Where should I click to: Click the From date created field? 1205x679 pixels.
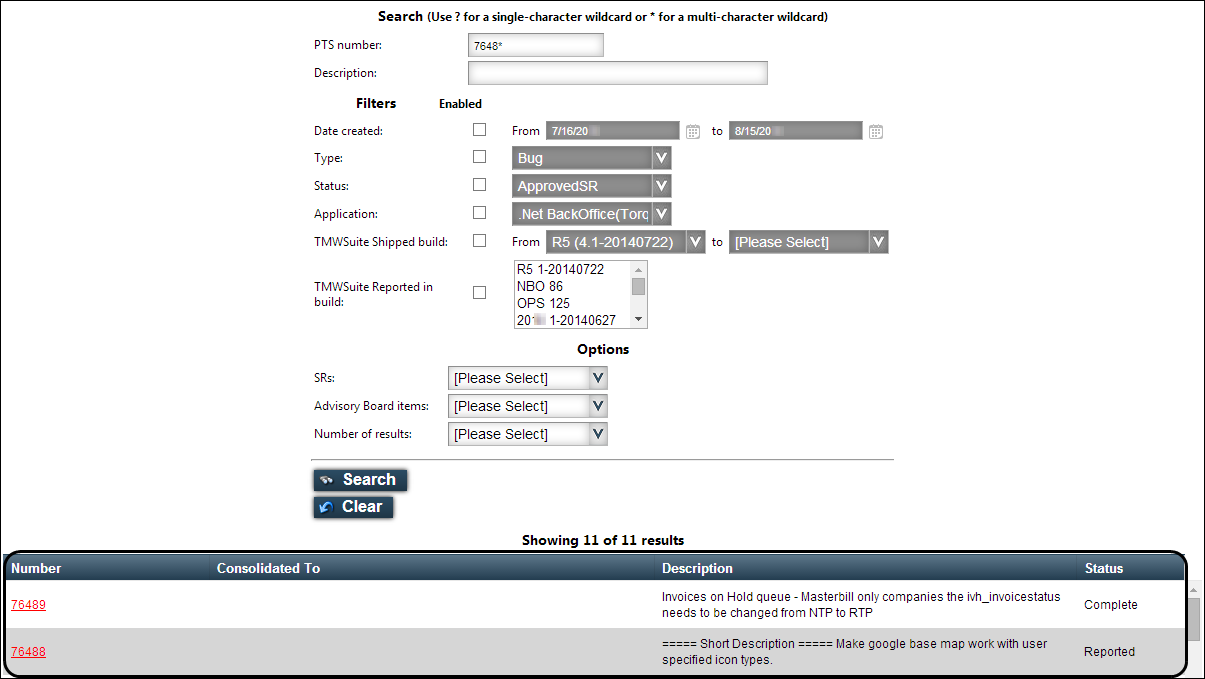pyautogui.click(x=613, y=131)
